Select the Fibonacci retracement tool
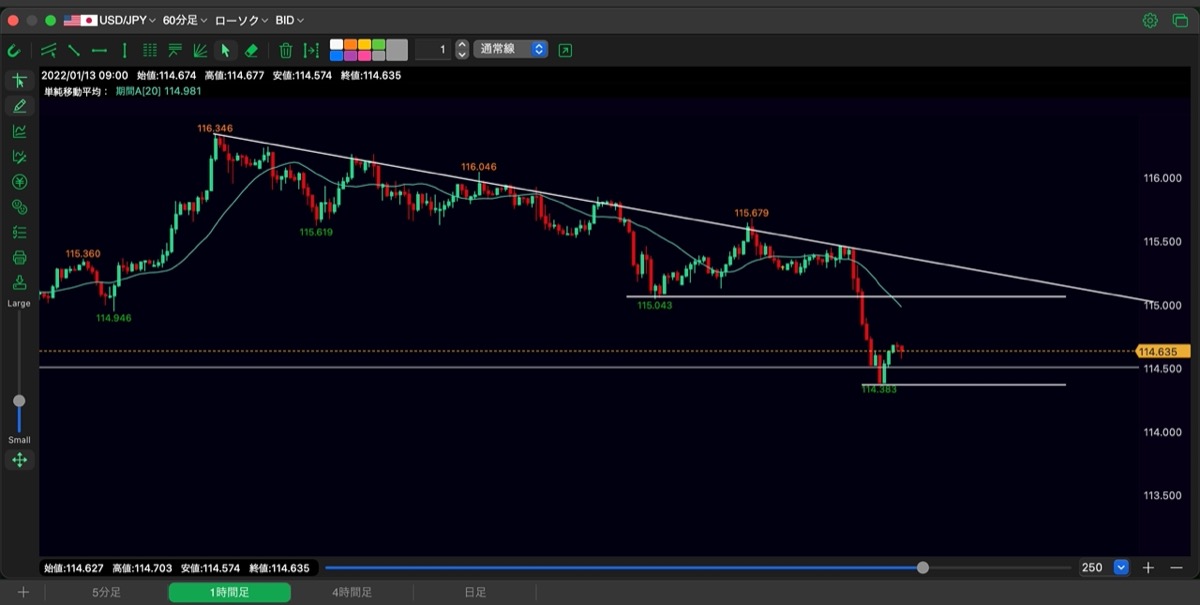 pyautogui.click(x=175, y=50)
